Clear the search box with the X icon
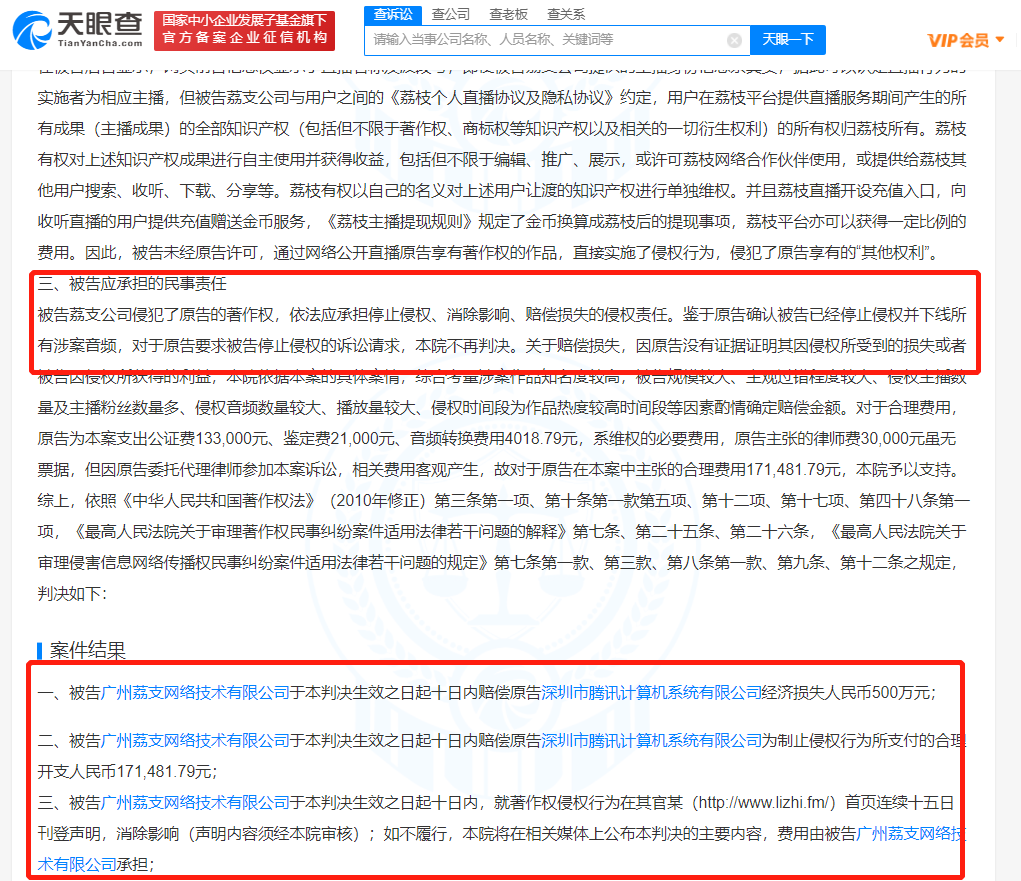Image resolution: width=1021 pixels, height=881 pixels. pyautogui.click(x=734, y=40)
